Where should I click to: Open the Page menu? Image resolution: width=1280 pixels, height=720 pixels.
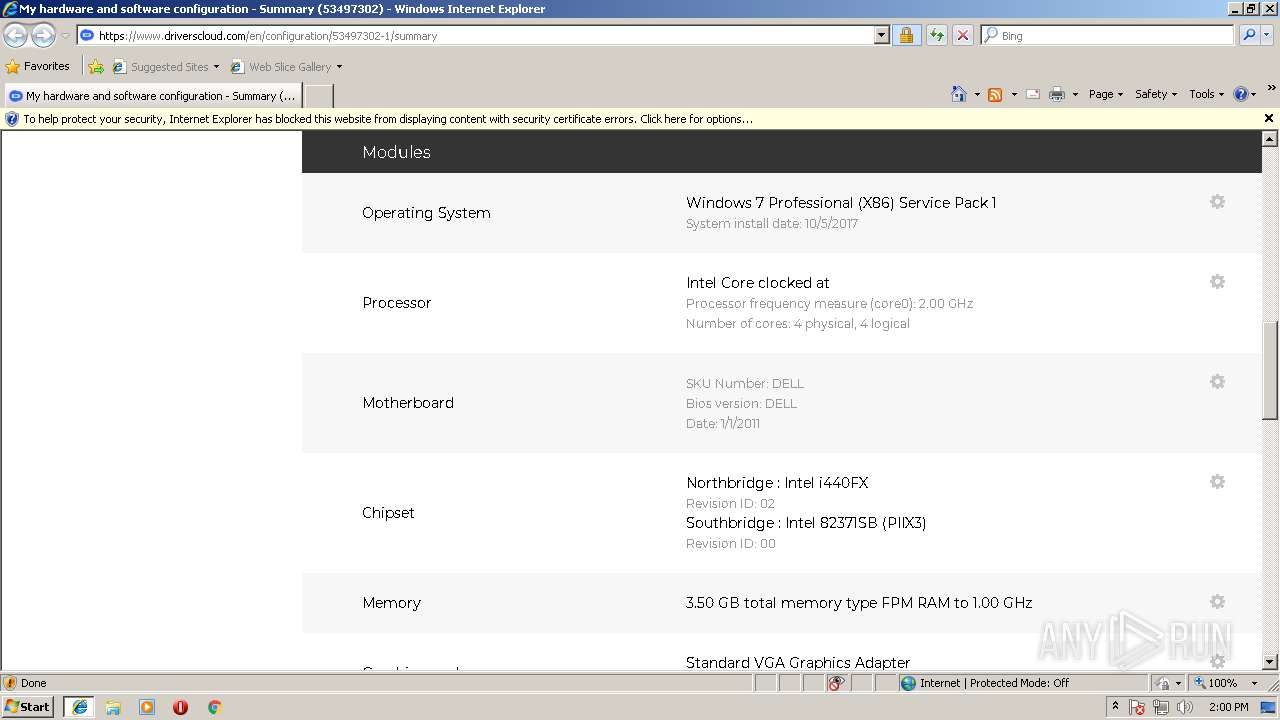click(1105, 94)
